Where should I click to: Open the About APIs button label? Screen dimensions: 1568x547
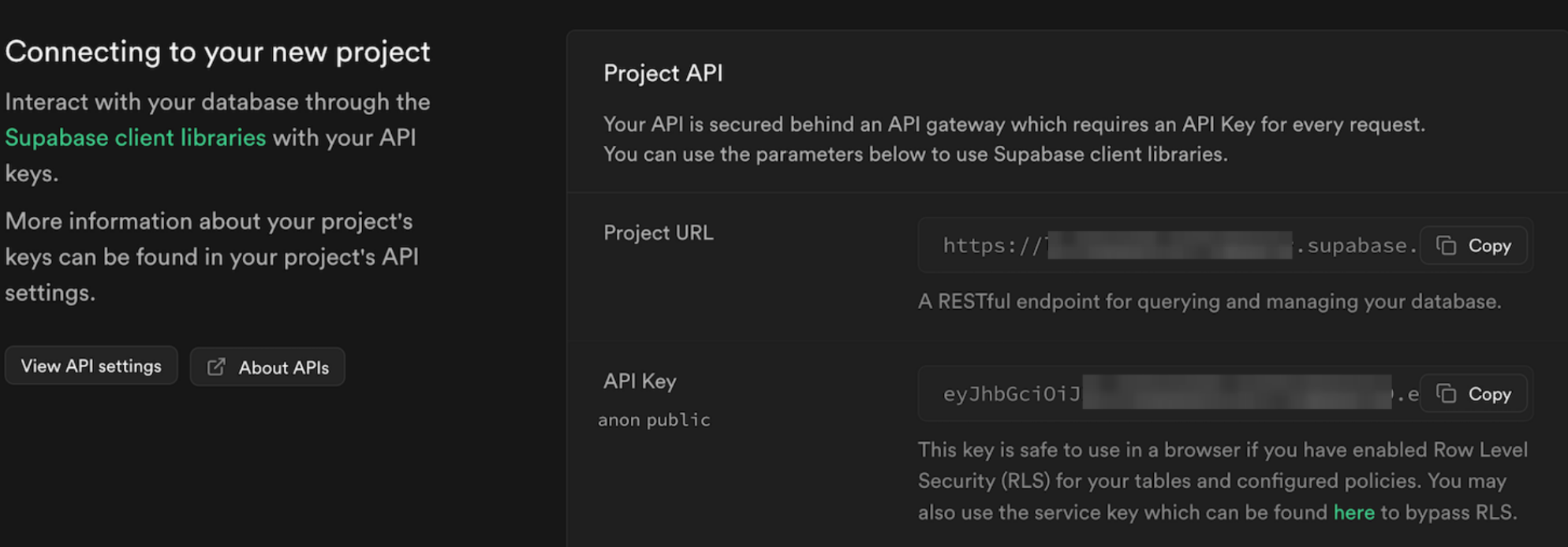click(284, 368)
